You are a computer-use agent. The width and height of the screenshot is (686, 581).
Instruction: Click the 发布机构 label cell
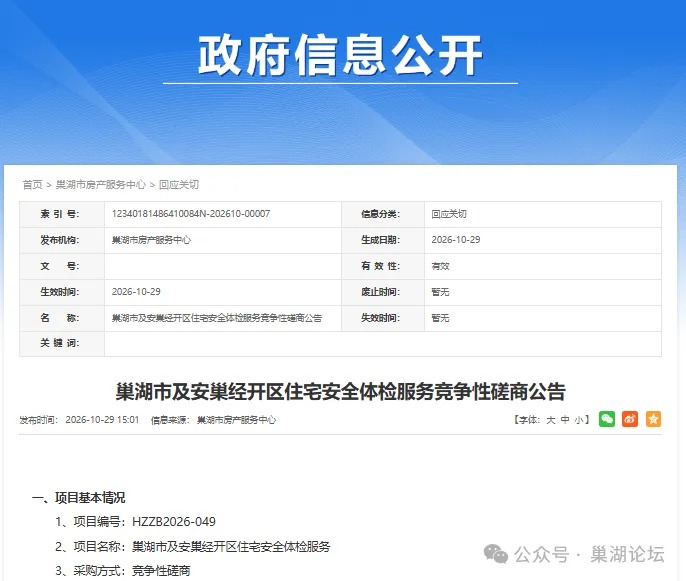coord(60,240)
